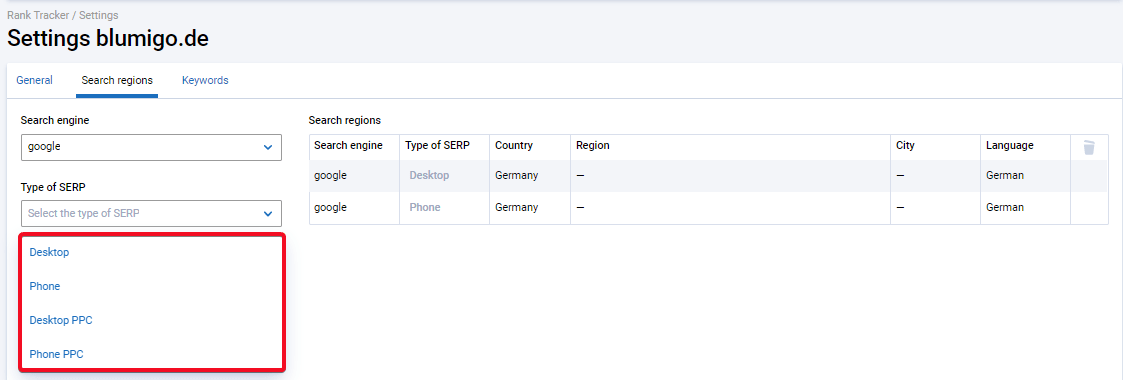Screen dimensions: 1123x380
Task: Click the City column header
Action: point(905,145)
